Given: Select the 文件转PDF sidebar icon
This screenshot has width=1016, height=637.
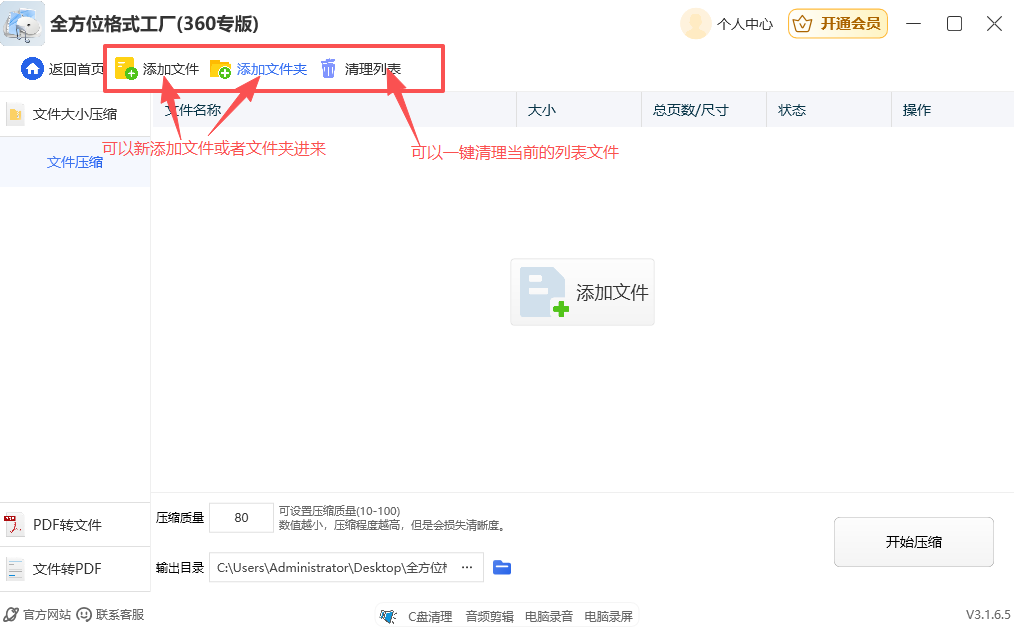Looking at the screenshot, I should 17,569.
